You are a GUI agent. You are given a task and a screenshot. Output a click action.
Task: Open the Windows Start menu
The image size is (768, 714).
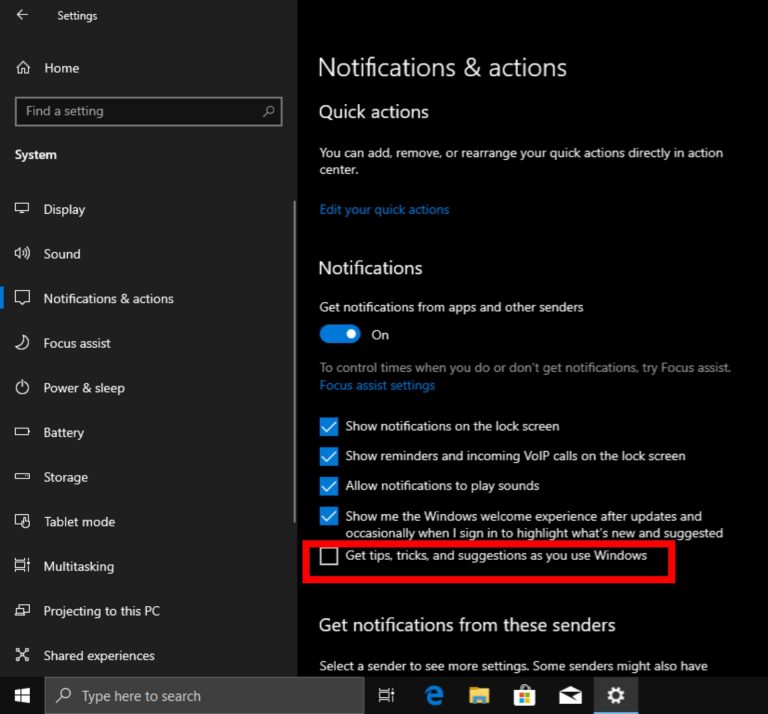click(x=22, y=695)
